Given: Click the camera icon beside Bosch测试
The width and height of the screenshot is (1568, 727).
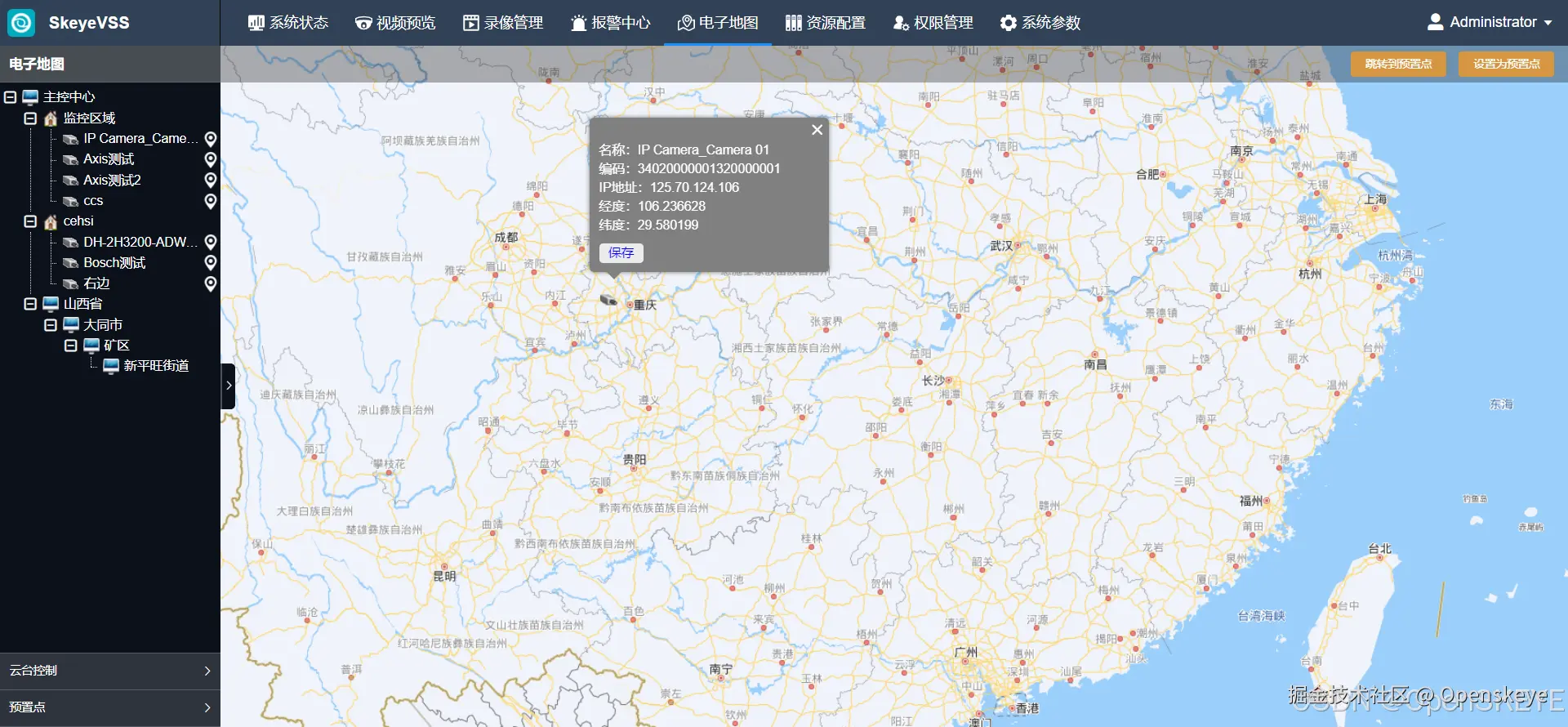Looking at the screenshot, I should click(x=71, y=263).
